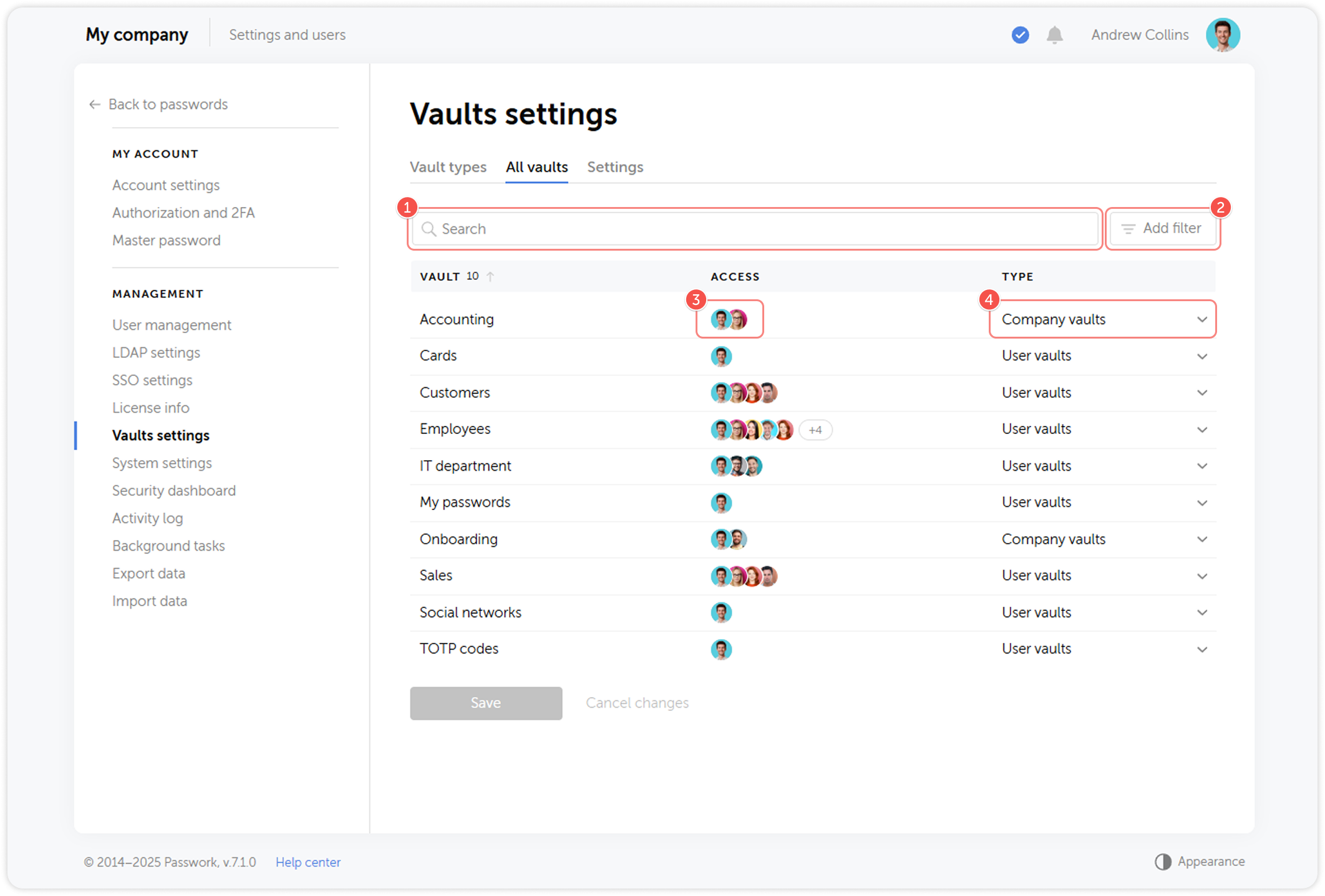Open TOTP codes vault type dropdown
This screenshot has width=1325, height=896.
[x=1201, y=649]
